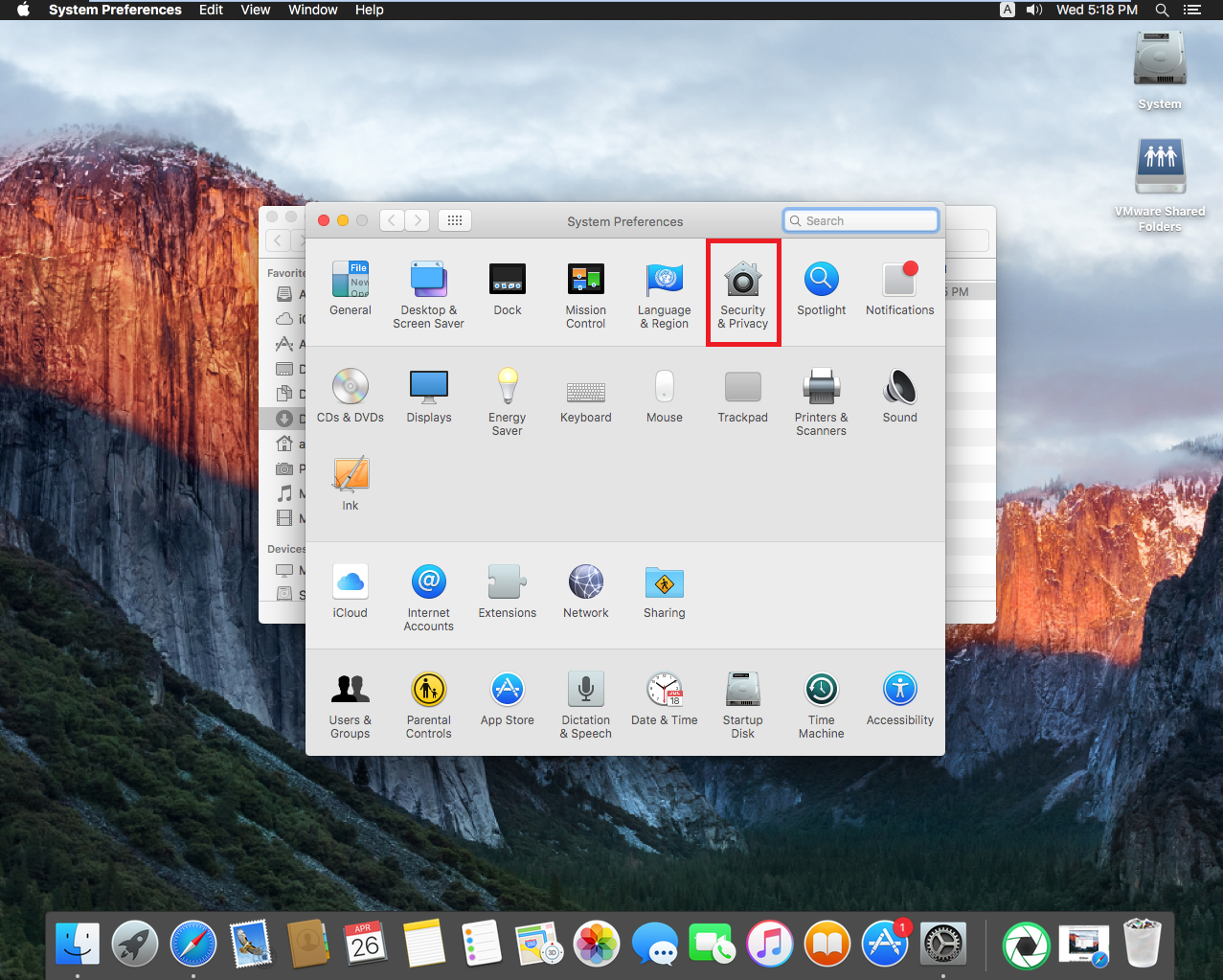This screenshot has width=1223, height=980.
Task: Open the General preferences pane
Action: click(351, 288)
